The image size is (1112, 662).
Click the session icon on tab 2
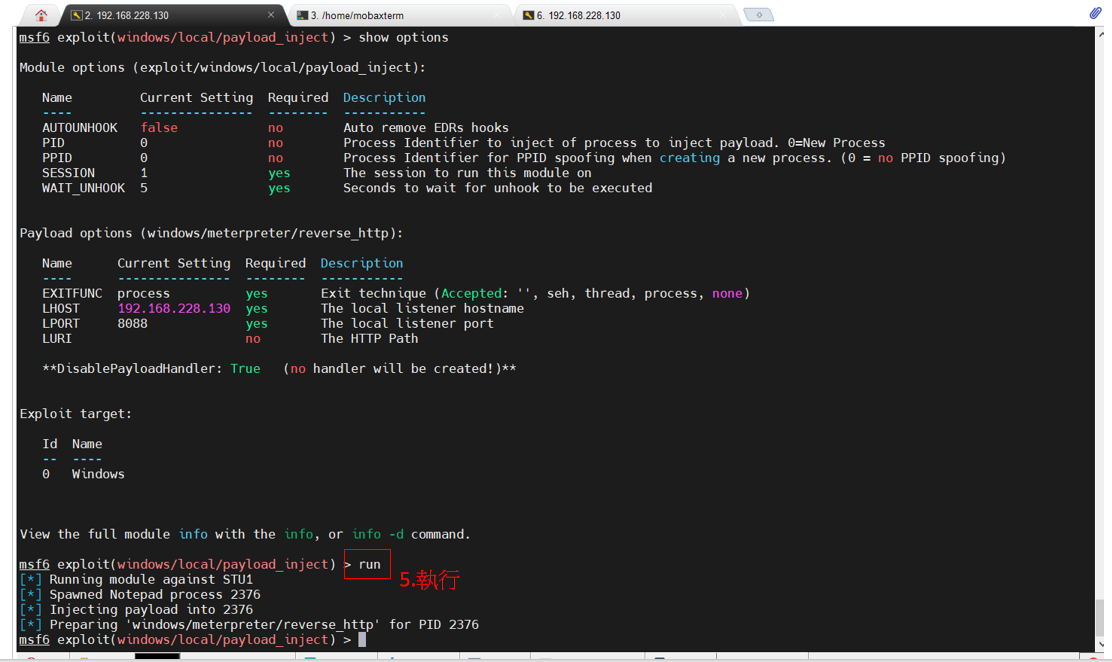[x=77, y=15]
